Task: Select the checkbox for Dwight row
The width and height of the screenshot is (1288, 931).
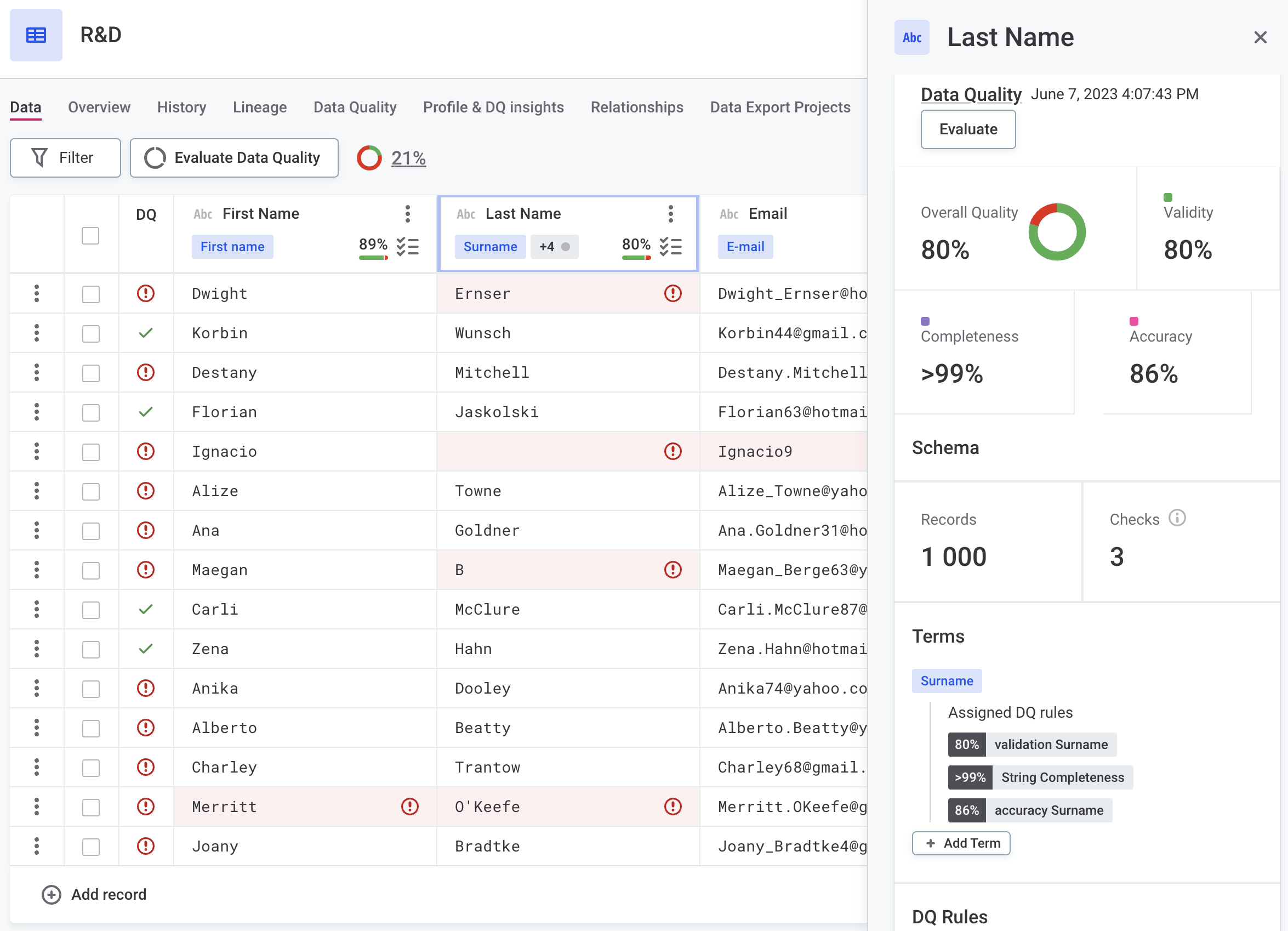Action: [91, 294]
